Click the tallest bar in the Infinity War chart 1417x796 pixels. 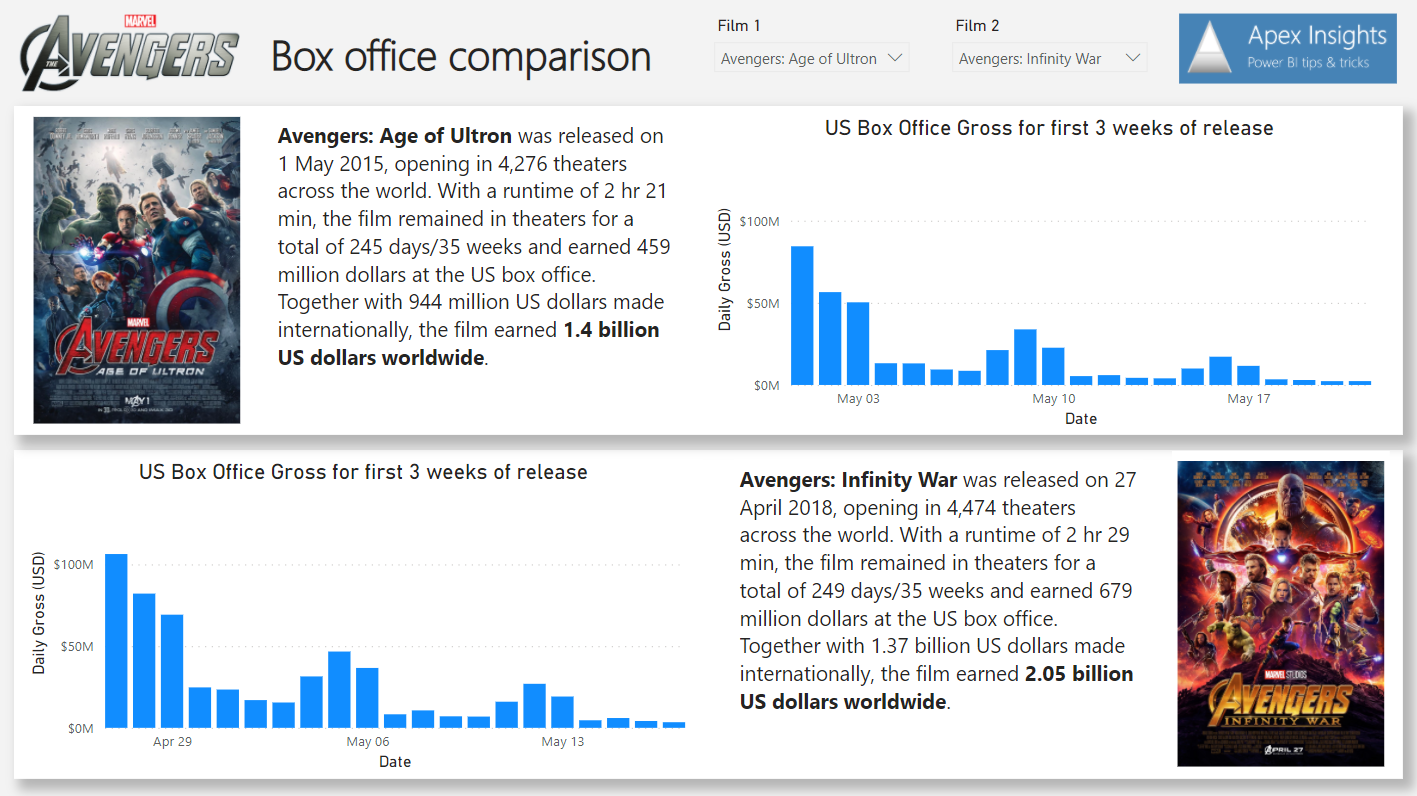116,641
